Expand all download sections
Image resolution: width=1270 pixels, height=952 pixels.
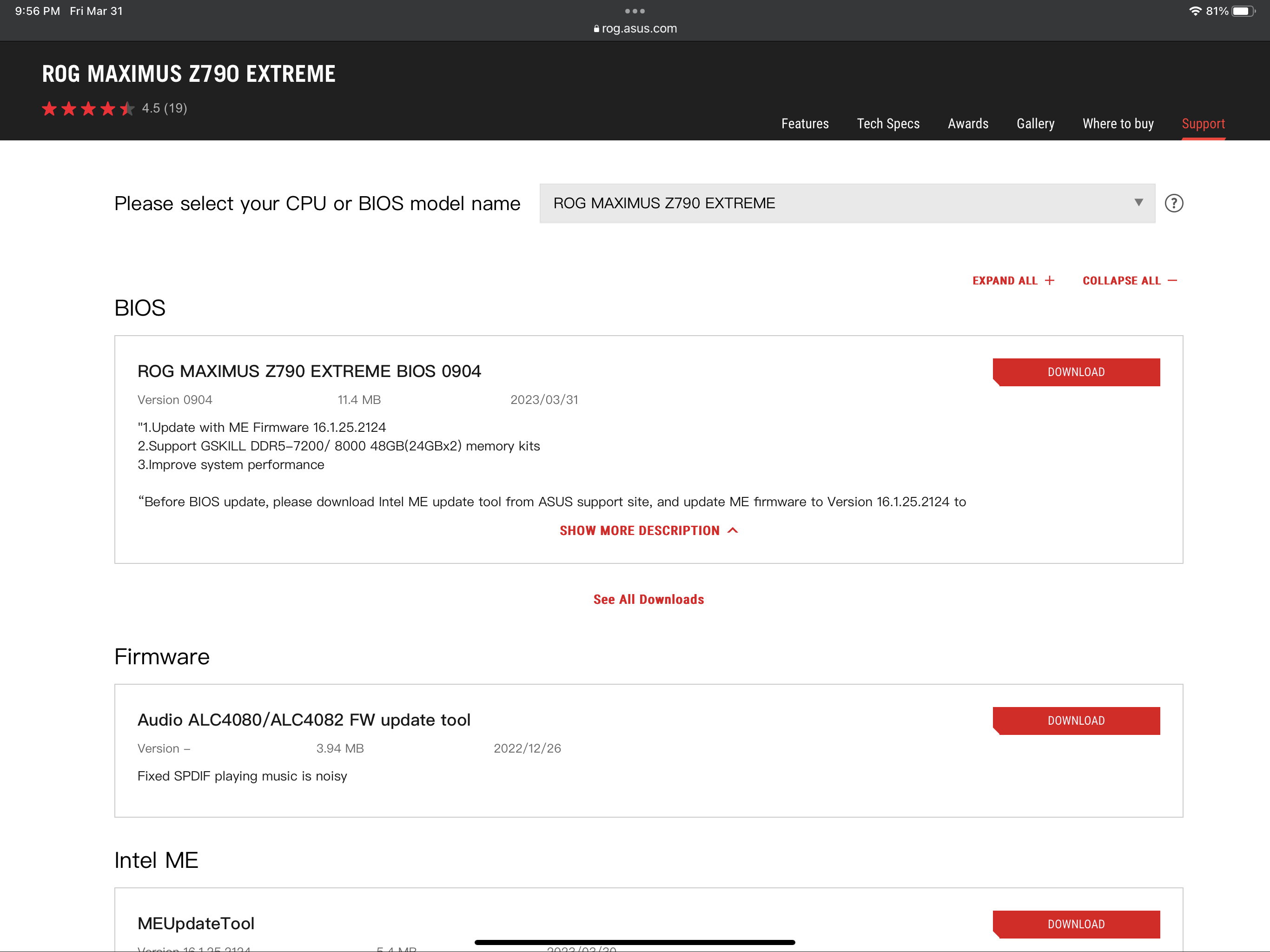1013,280
